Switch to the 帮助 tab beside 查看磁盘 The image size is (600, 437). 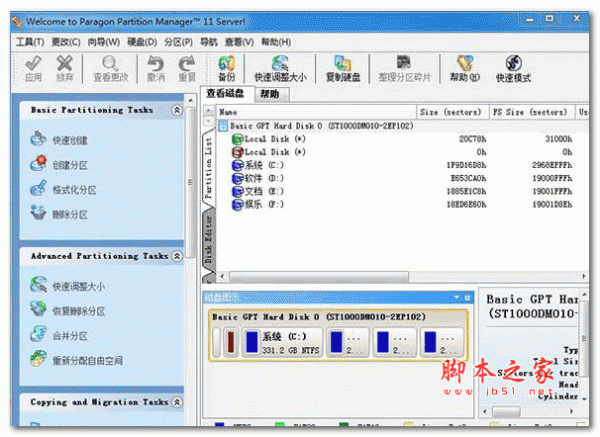click(269, 94)
